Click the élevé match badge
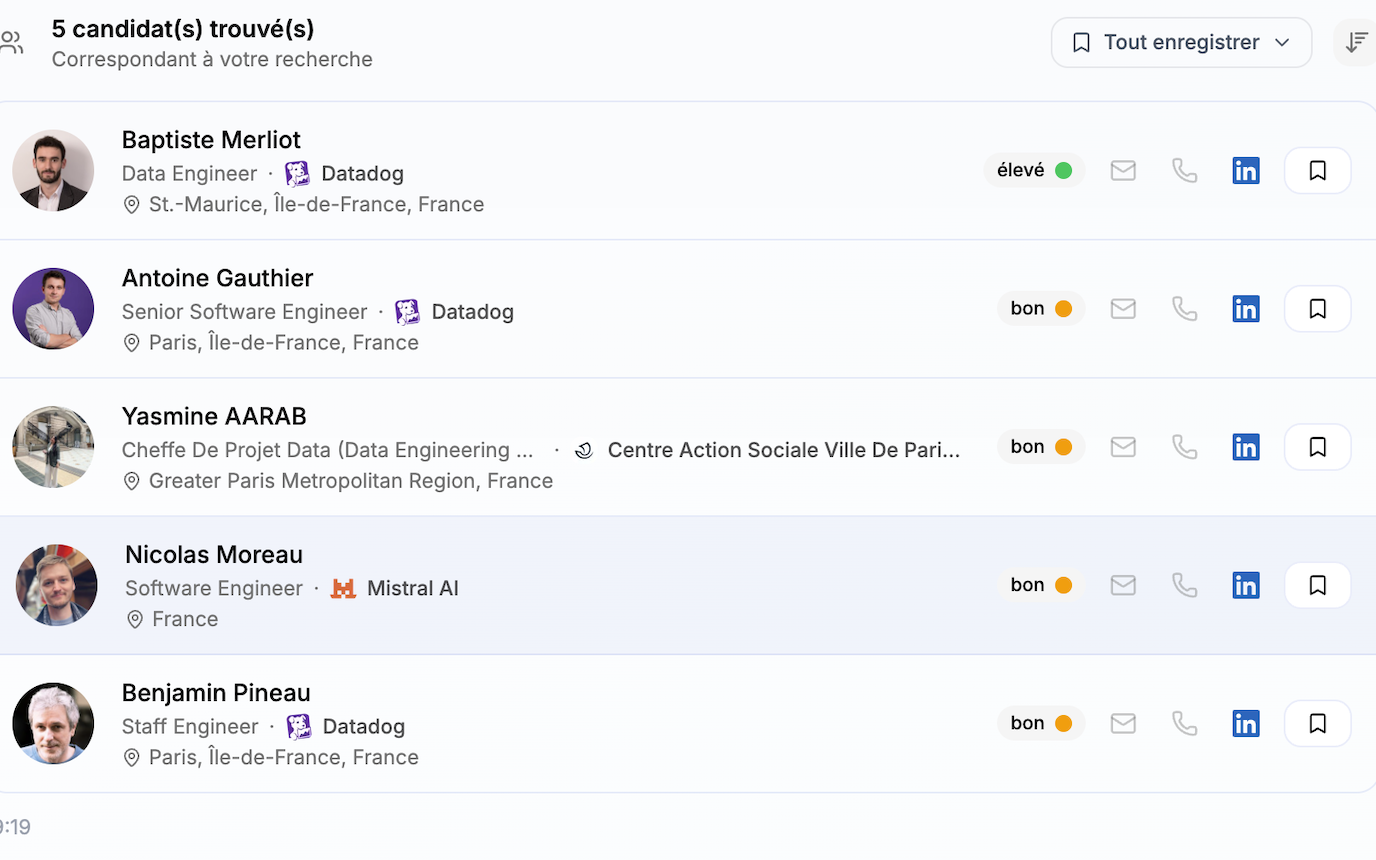Screen dimensions: 1376x860 pyautogui.click(x=1034, y=171)
